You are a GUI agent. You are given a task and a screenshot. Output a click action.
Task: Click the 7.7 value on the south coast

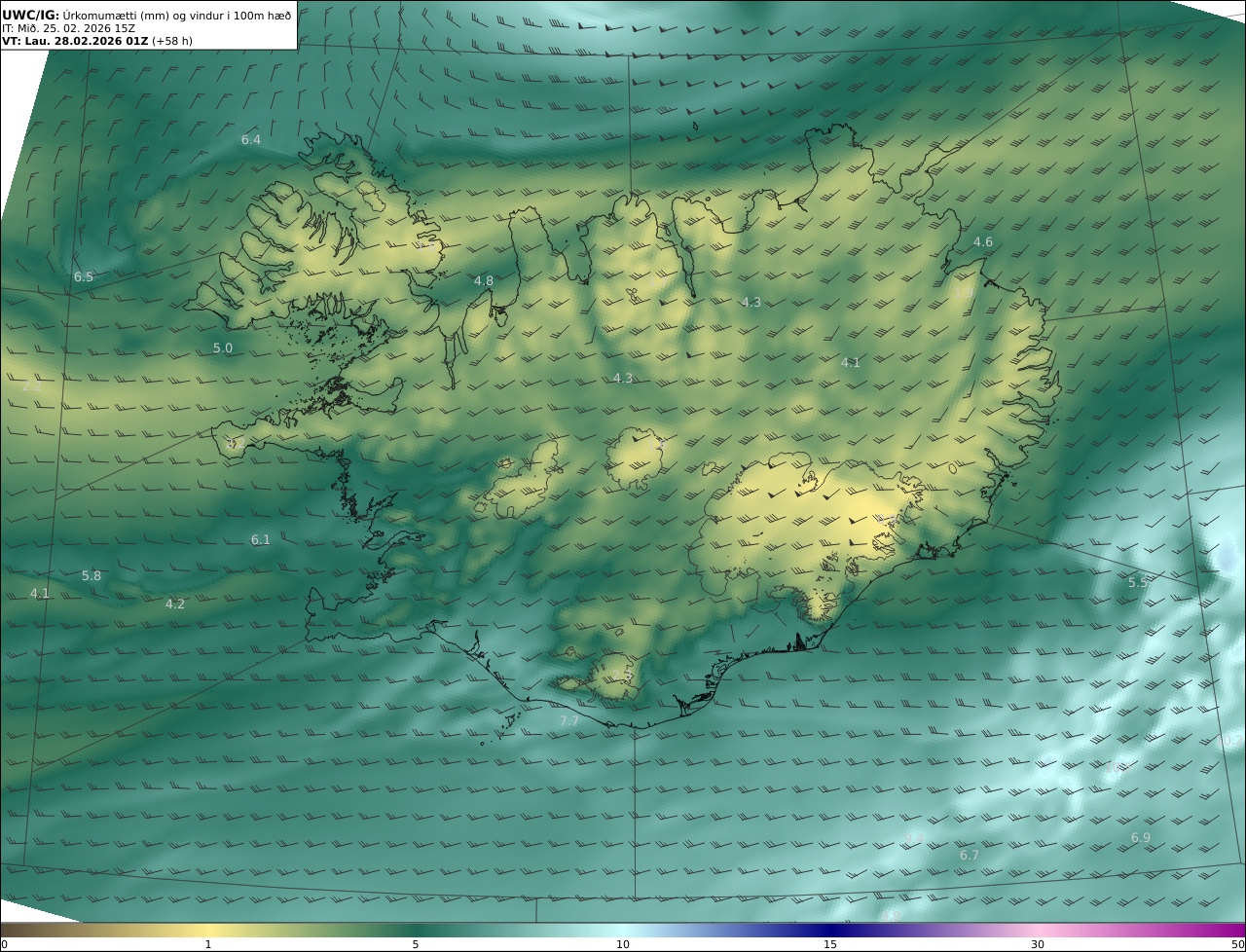[x=569, y=721]
